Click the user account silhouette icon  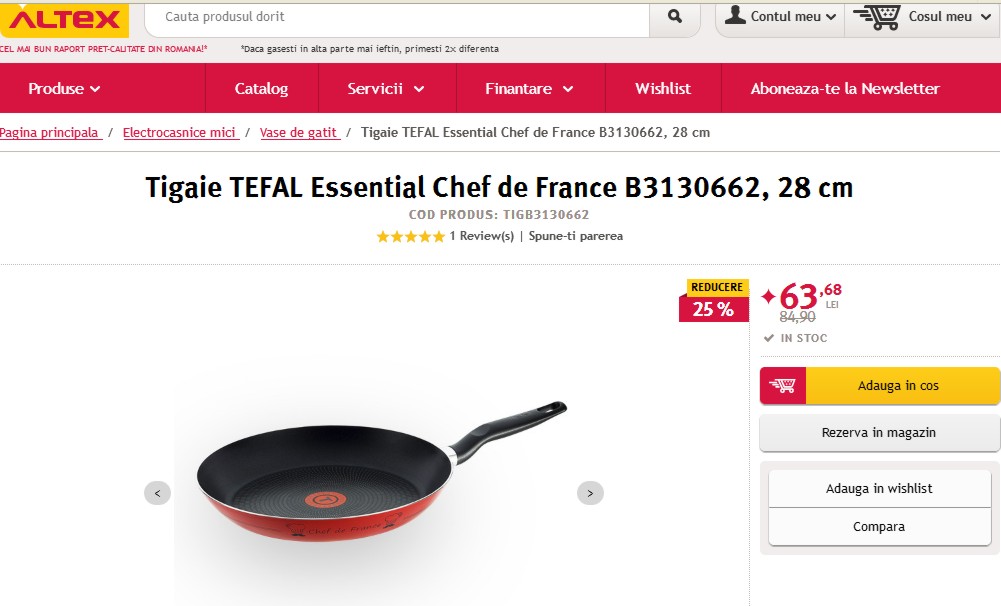(x=735, y=15)
